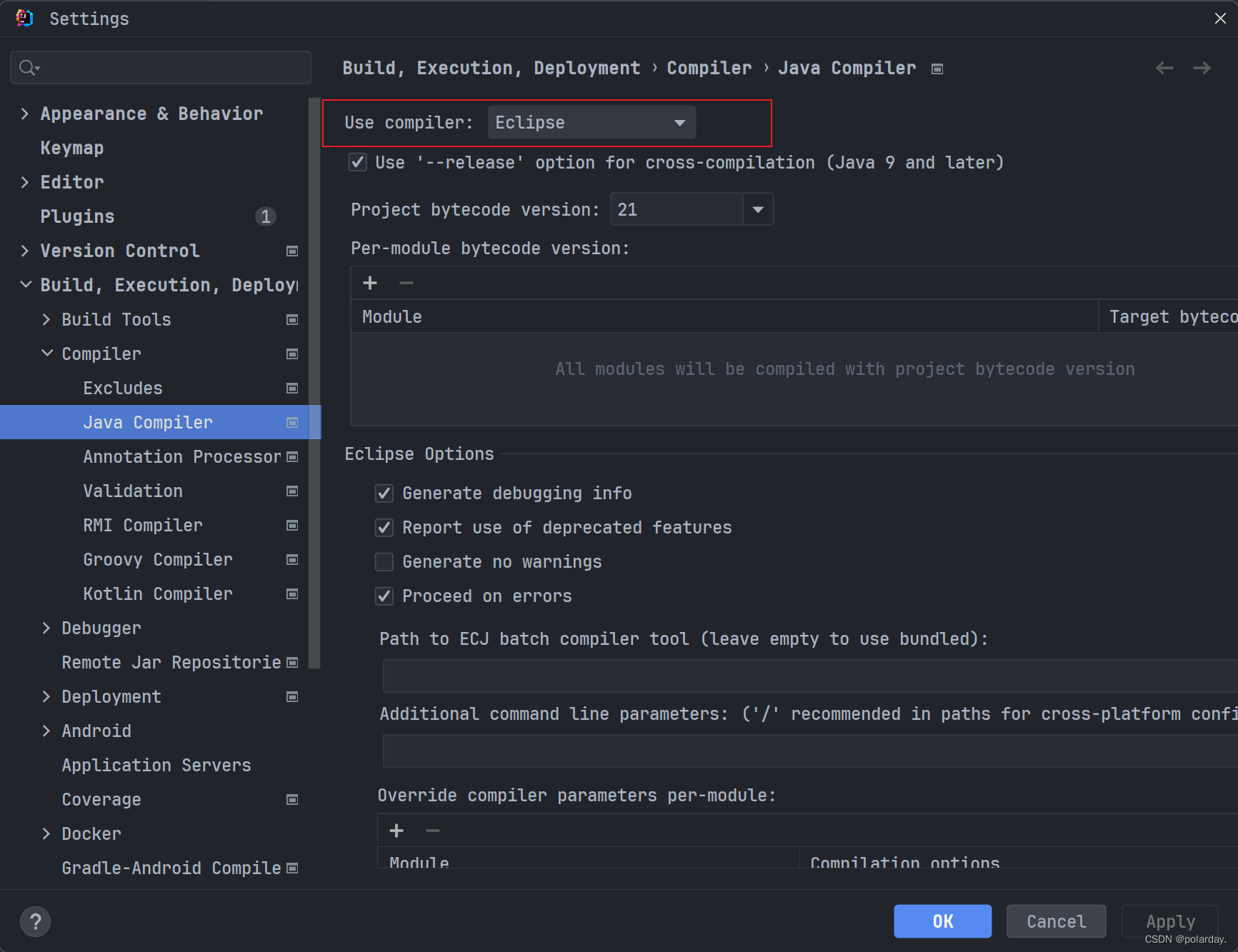The height and width of the screenshot is (952, 1238).
Task: Click Build, Execution, Deployment breadcrumb
Action: coord(491,68)
